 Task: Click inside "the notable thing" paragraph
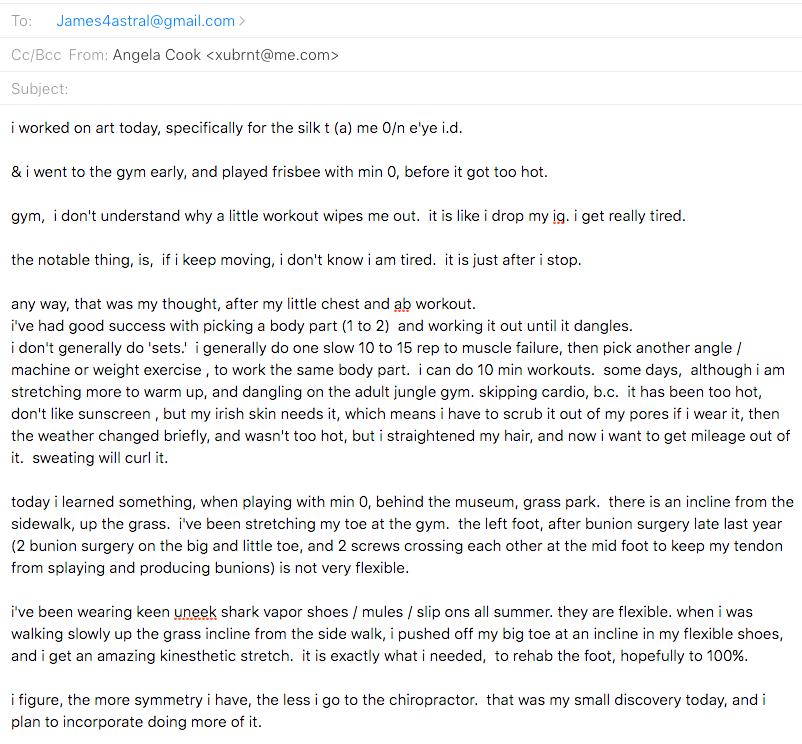point(296,260)
